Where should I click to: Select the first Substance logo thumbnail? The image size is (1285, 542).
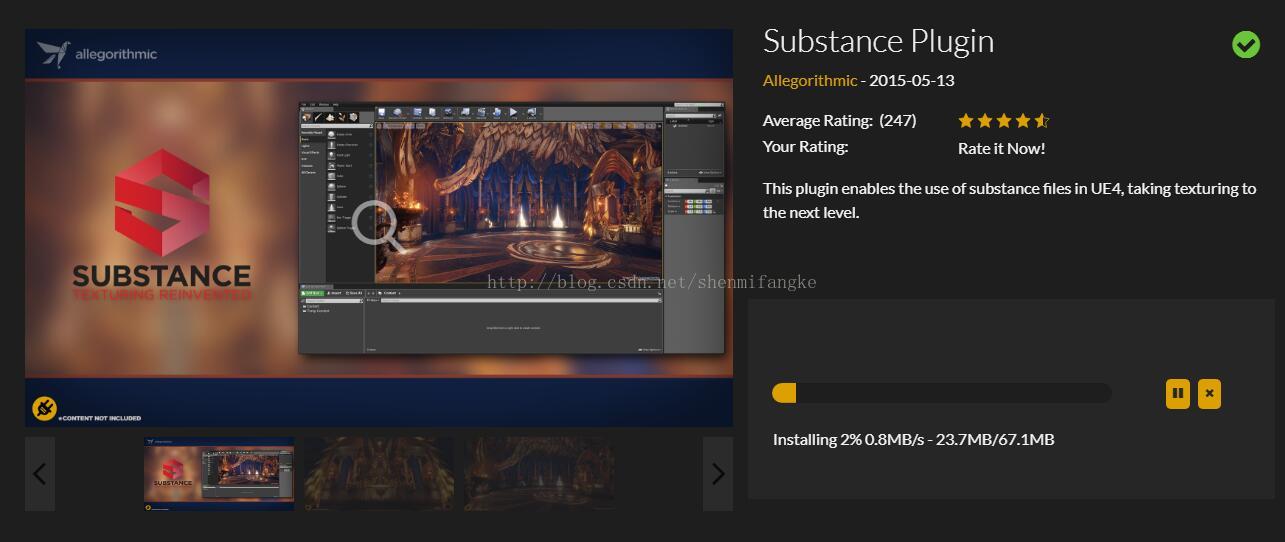(x=219, y=474)
